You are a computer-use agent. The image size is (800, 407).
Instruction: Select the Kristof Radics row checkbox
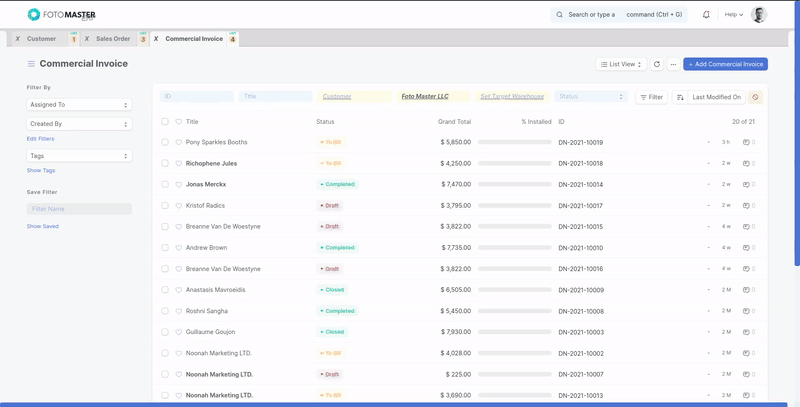[x=166, y=206]
